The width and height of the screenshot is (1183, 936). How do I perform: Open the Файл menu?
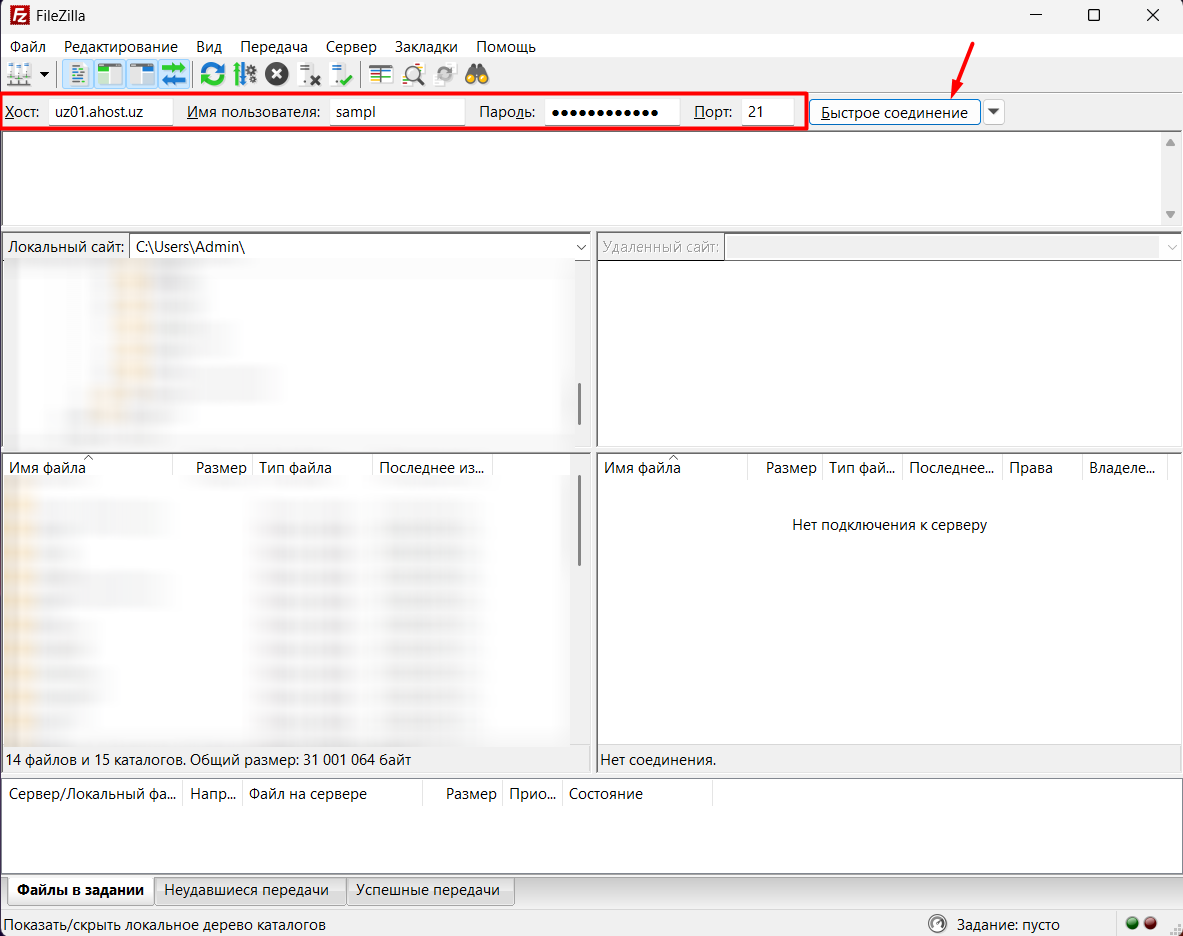tap(28, 47)
